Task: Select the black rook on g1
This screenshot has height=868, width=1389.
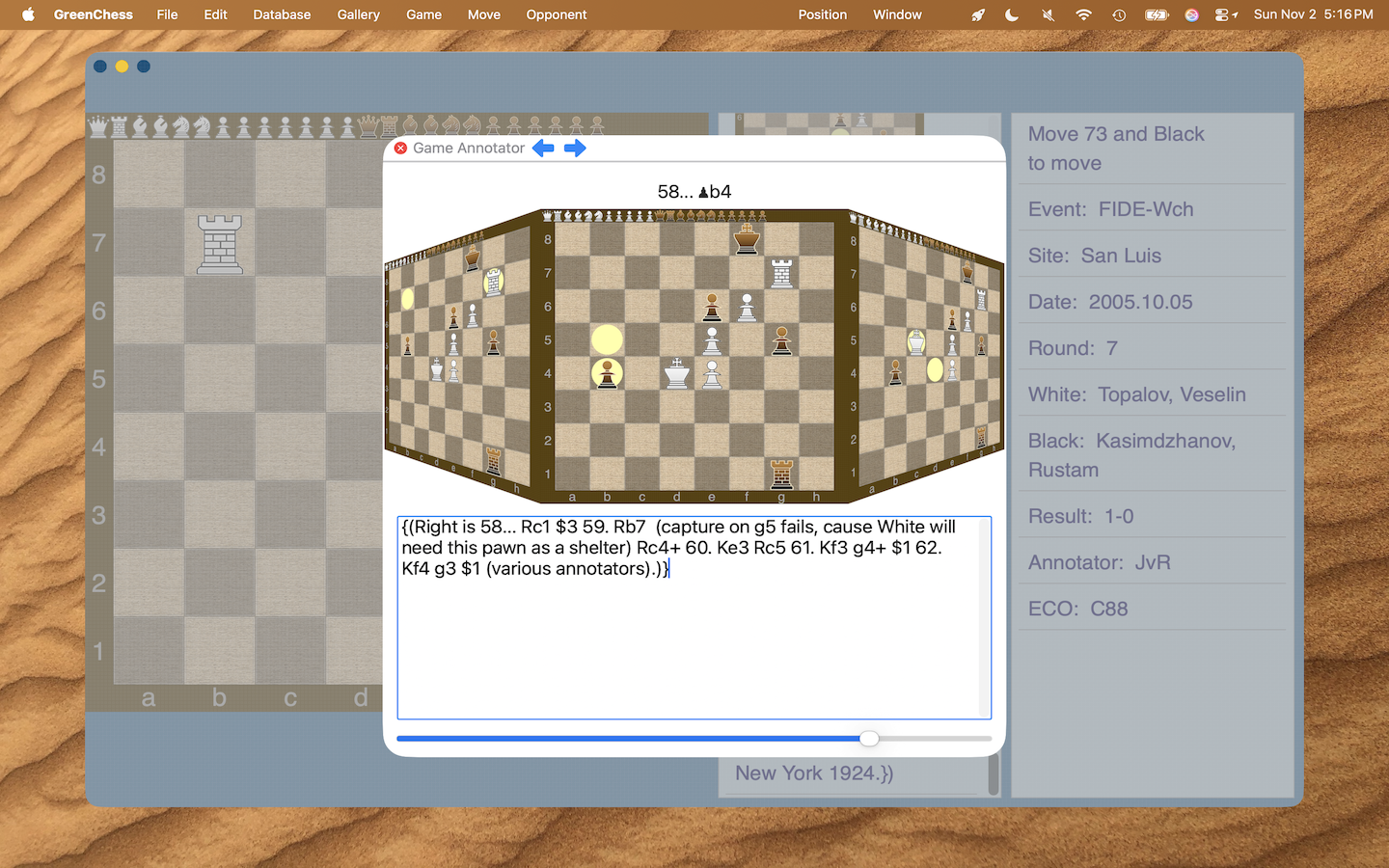Action: click(781, 474)
